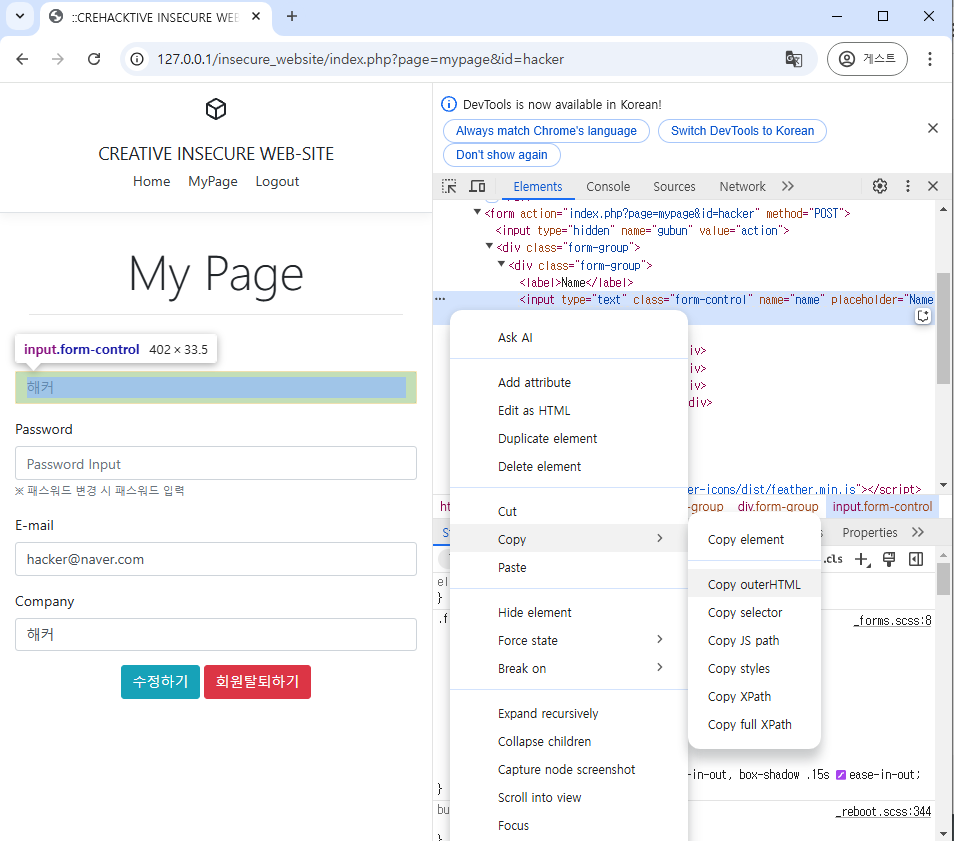Select Copy element option
Viewport: 954px width, 841px height.
click(754, 540)
